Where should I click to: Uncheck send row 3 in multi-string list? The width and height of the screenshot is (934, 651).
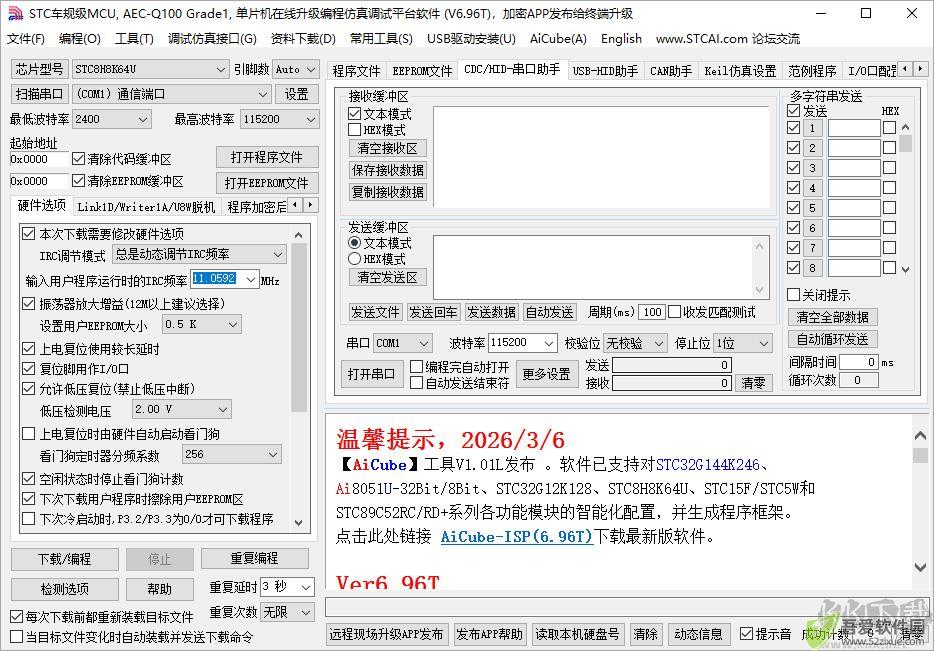coord(793,168)
